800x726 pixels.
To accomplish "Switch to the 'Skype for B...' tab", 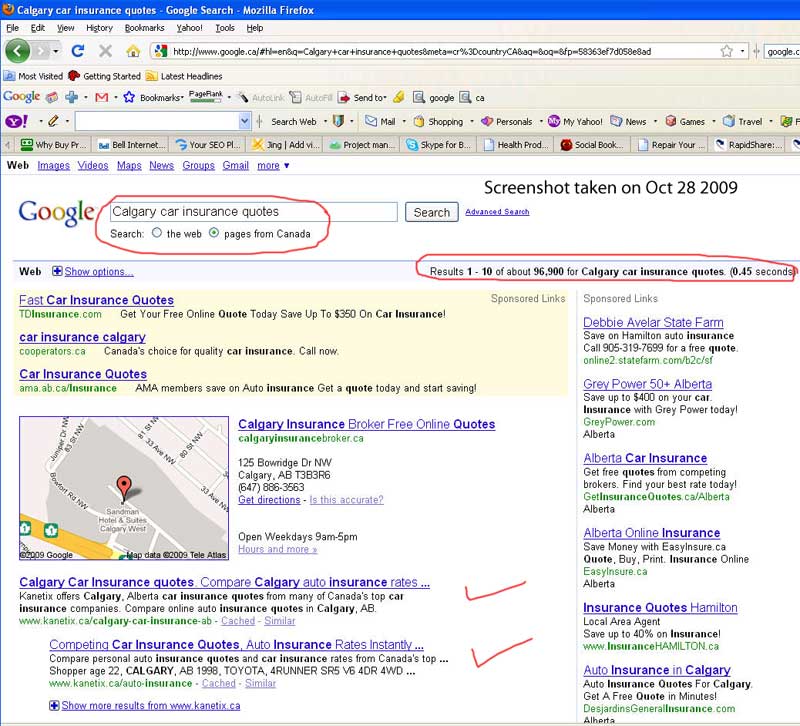I will tap(439, 145).
